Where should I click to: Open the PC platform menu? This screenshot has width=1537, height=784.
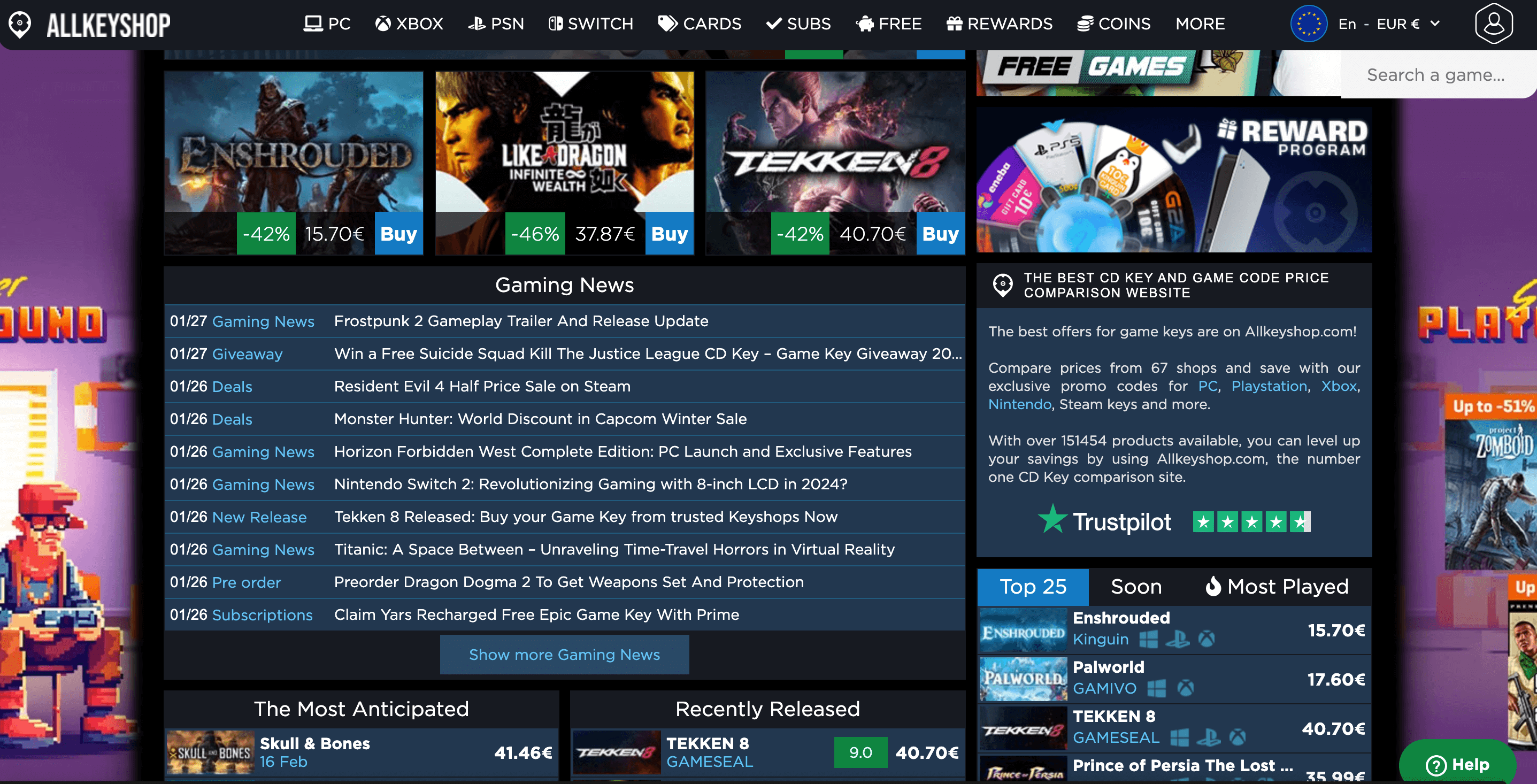coord(326,24)
